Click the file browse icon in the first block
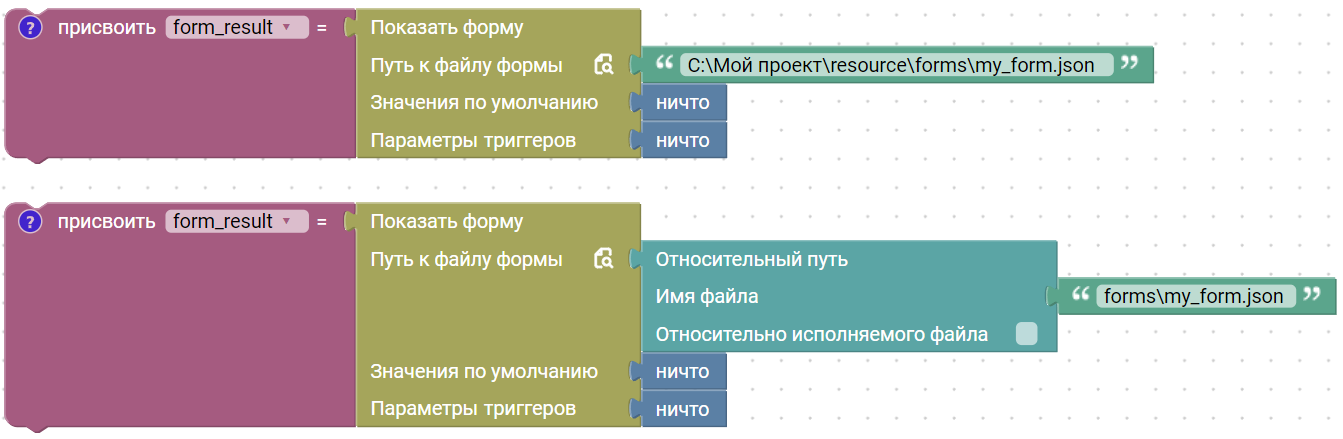 (603, 66)
